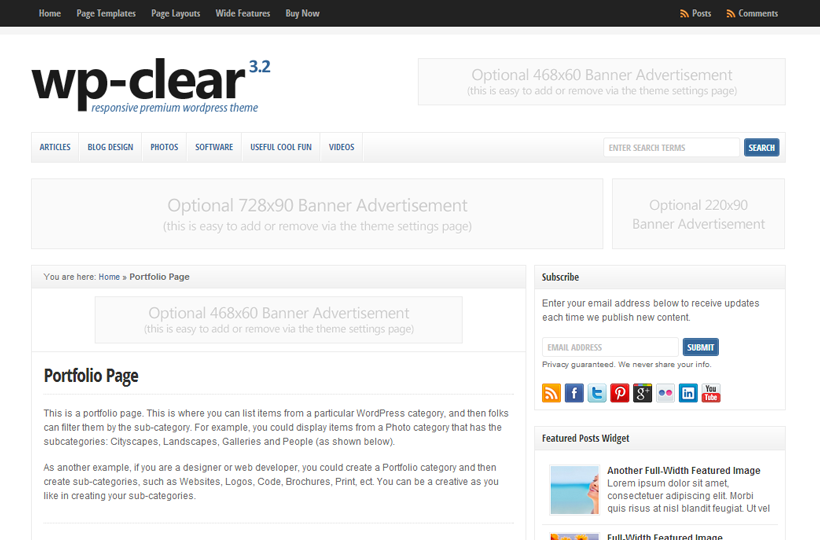Screen dimensions: 820x540
Task: Open the YouTube social icon
Action: pos(711,393)
